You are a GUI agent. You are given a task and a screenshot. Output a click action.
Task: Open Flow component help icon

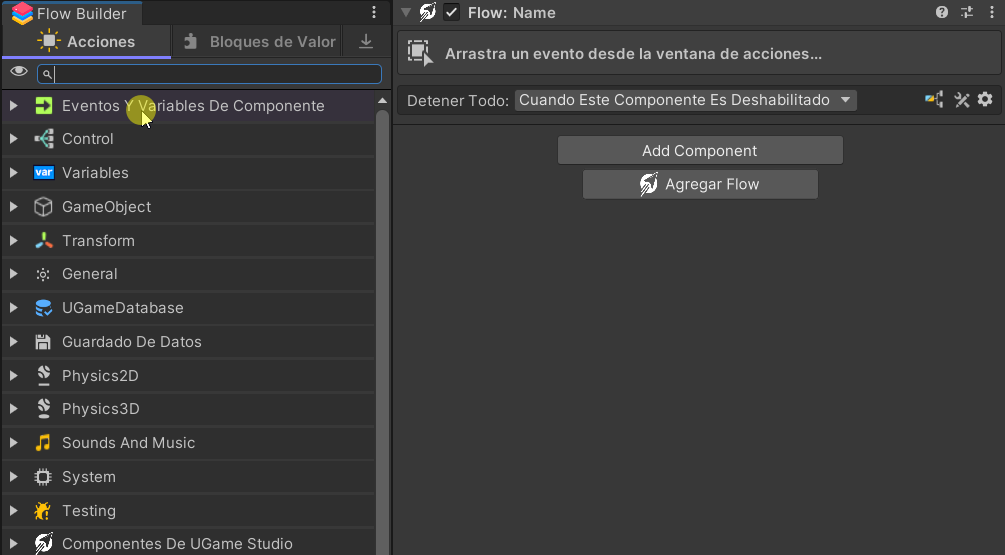click(x=942, y=13)
